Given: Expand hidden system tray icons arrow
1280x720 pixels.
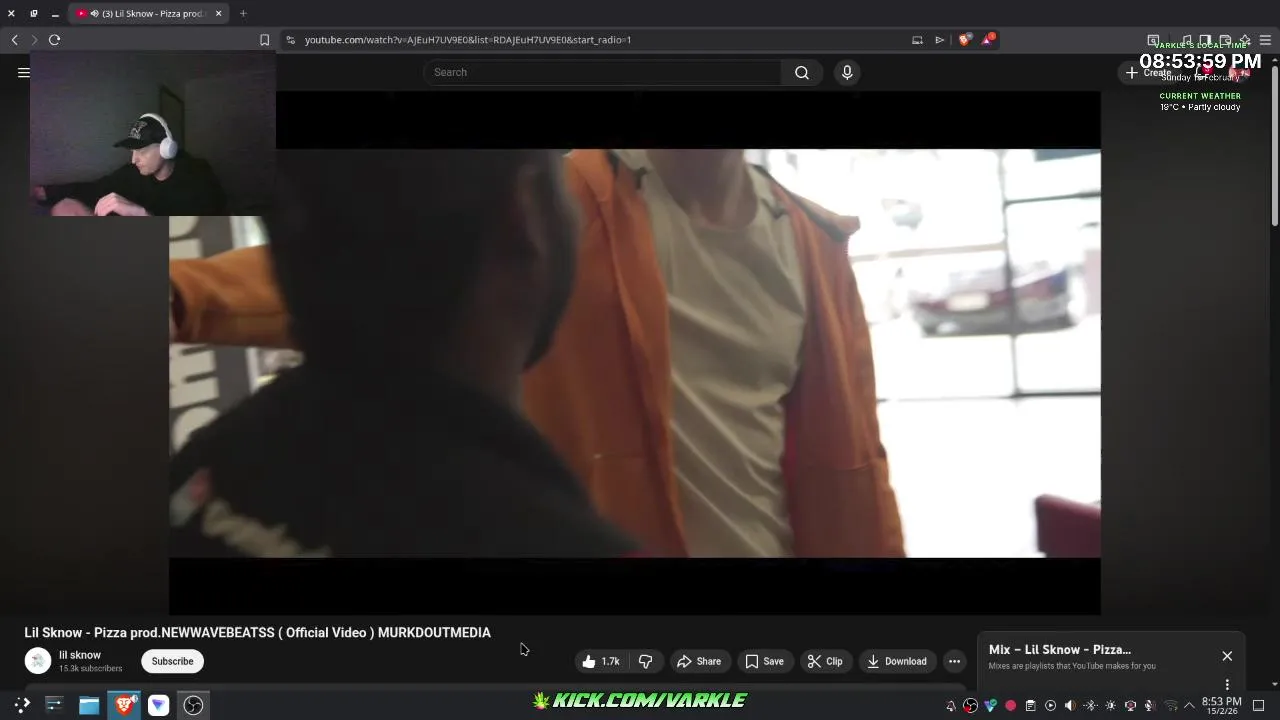Looking at the screenshot, I should coord(1189,706).
